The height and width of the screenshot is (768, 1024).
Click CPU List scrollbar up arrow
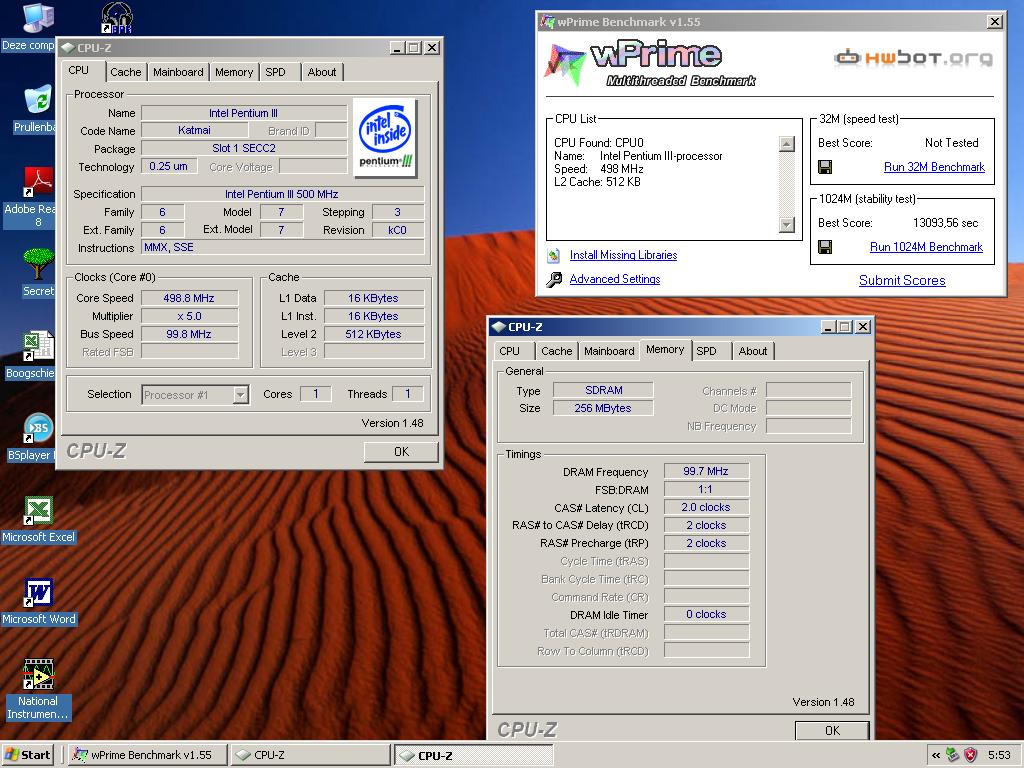click(x=787, y=144)
